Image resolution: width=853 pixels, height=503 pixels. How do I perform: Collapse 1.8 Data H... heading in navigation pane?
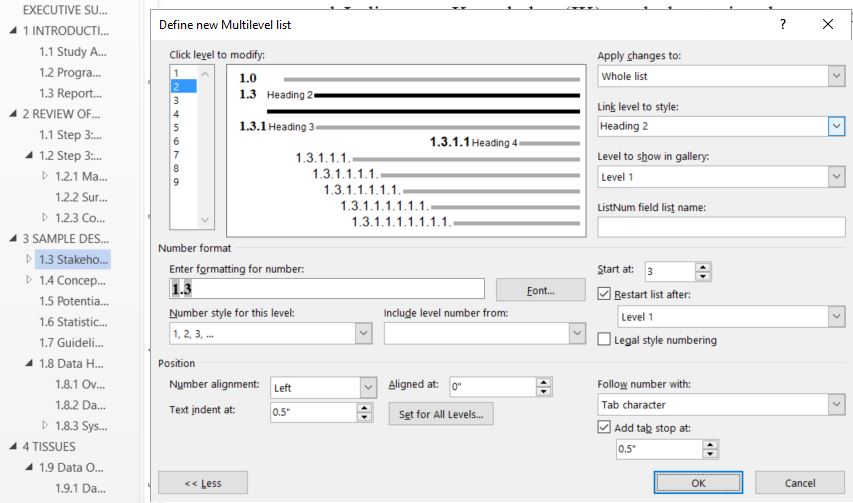29,363
